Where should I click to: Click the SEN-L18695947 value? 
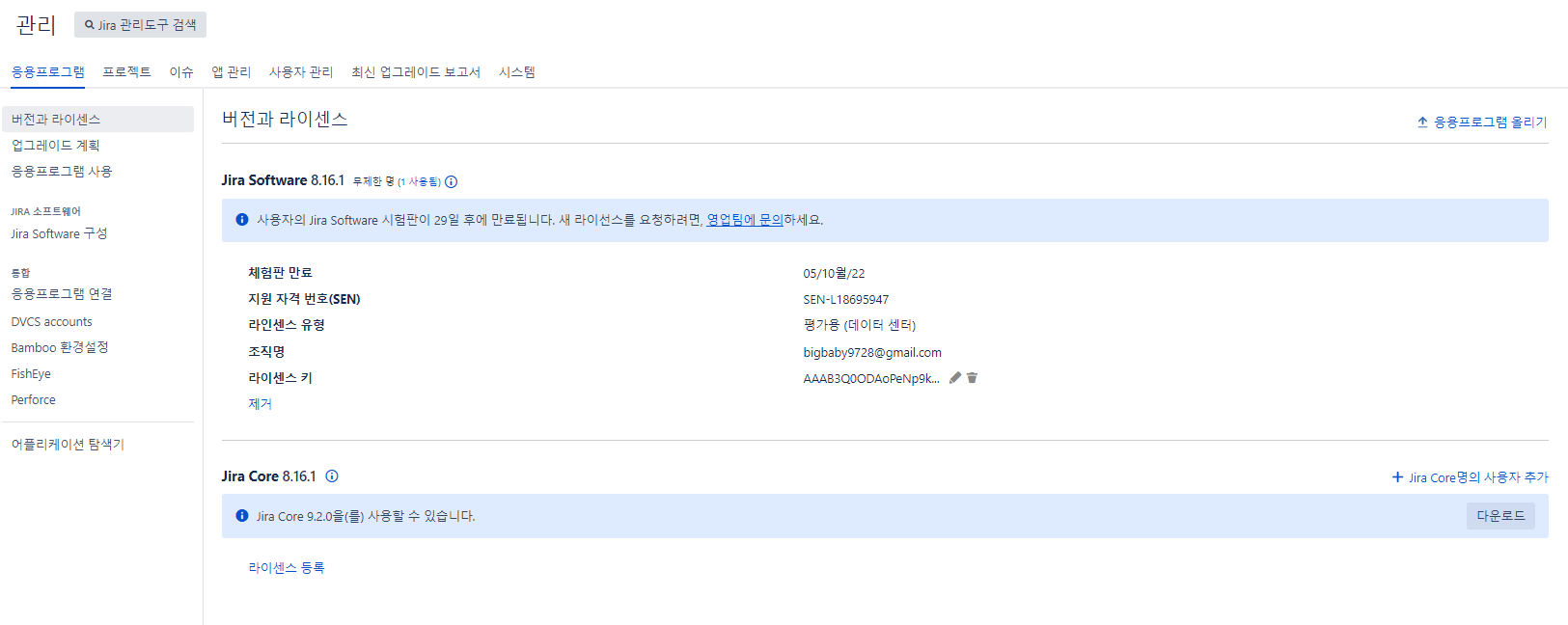pos(846,300)
